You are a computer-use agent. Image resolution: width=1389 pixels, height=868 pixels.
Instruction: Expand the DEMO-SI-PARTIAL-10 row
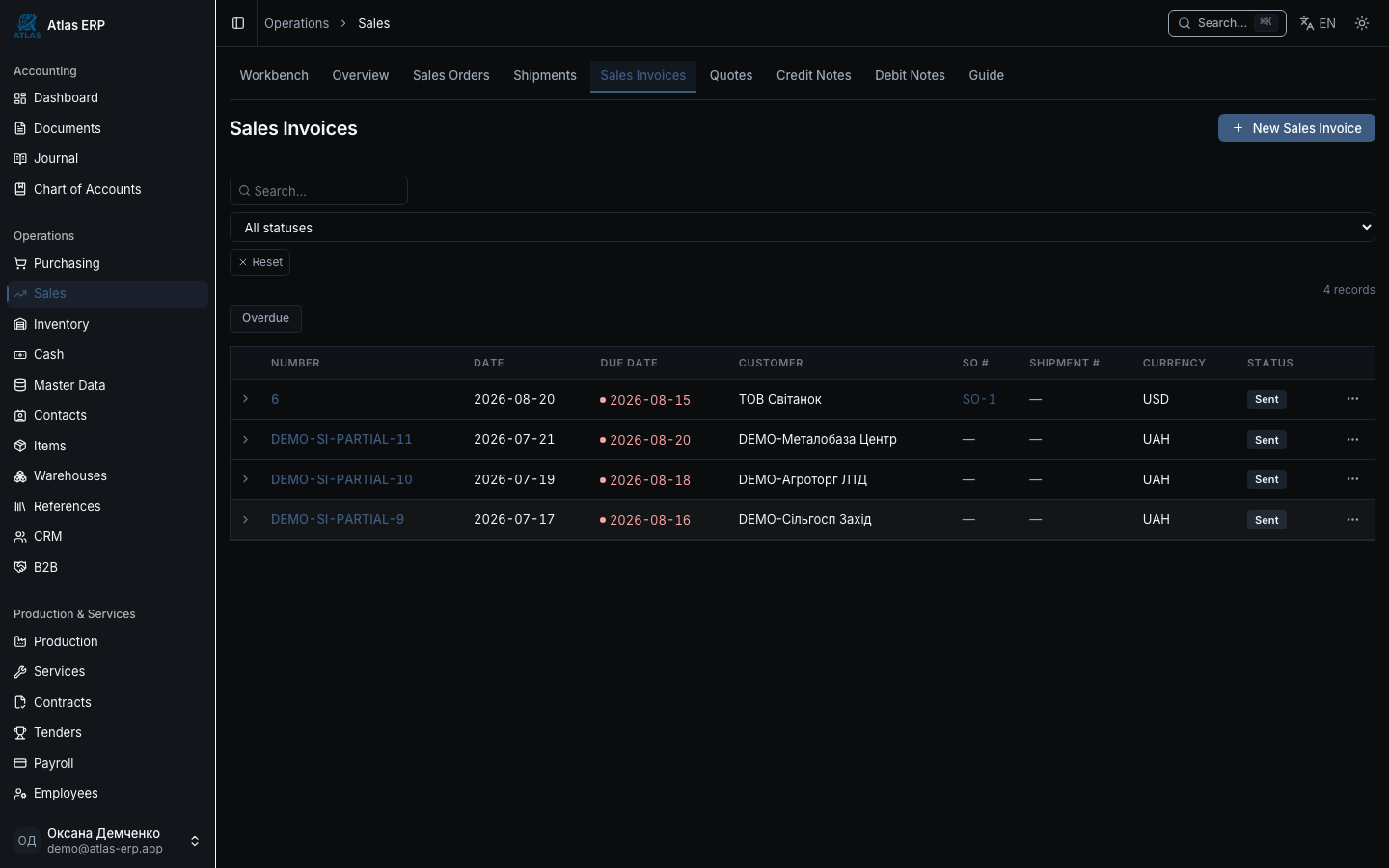coord(245,479)
